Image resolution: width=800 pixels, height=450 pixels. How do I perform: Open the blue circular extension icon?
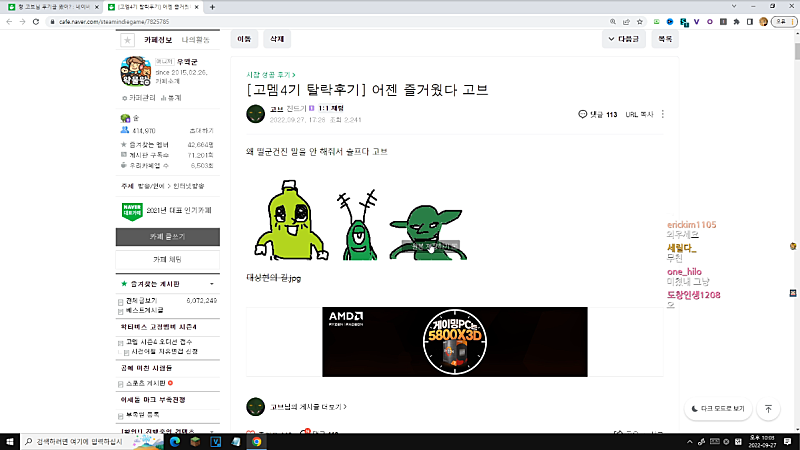(670, 22)
